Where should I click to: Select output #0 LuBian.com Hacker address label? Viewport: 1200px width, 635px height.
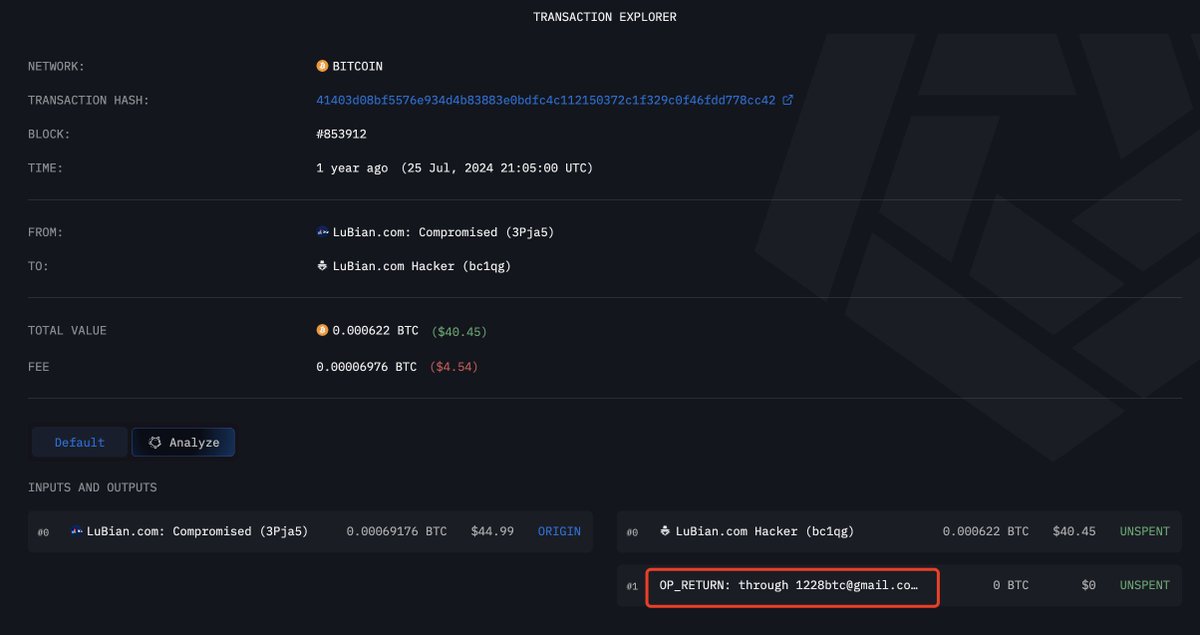click(x=765, y=531)
